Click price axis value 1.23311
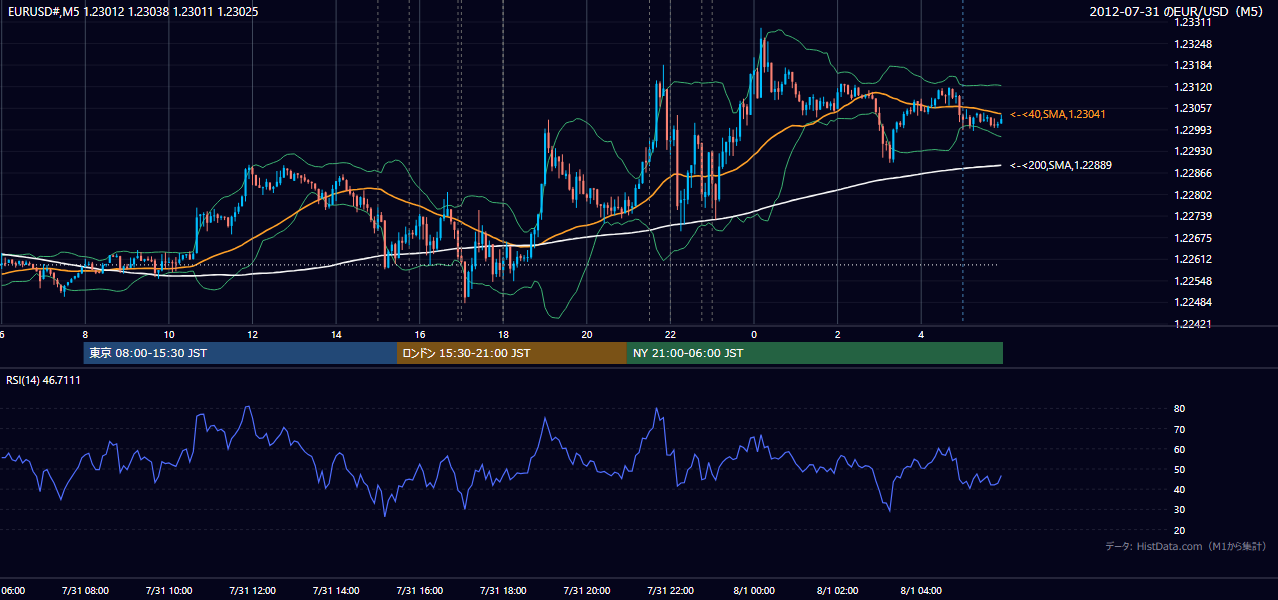This screenshot has width=1278, height=600. [1193, 23]
